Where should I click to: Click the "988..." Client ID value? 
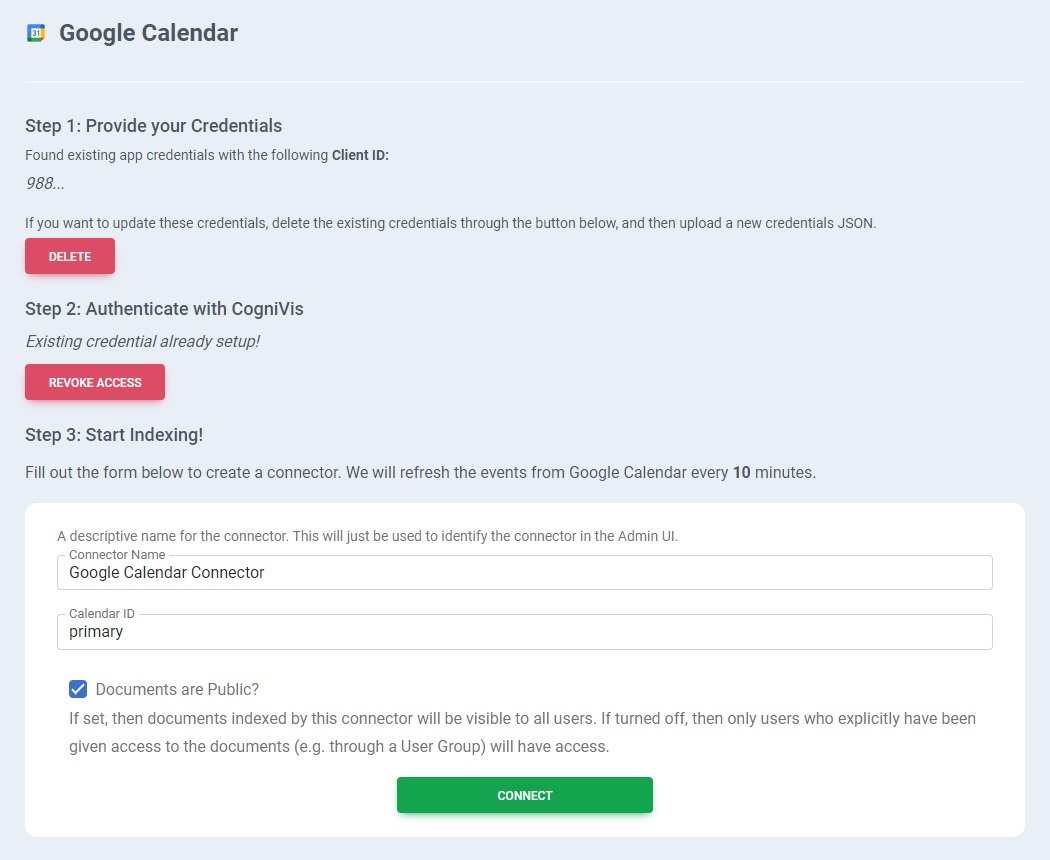coord(45,183)
